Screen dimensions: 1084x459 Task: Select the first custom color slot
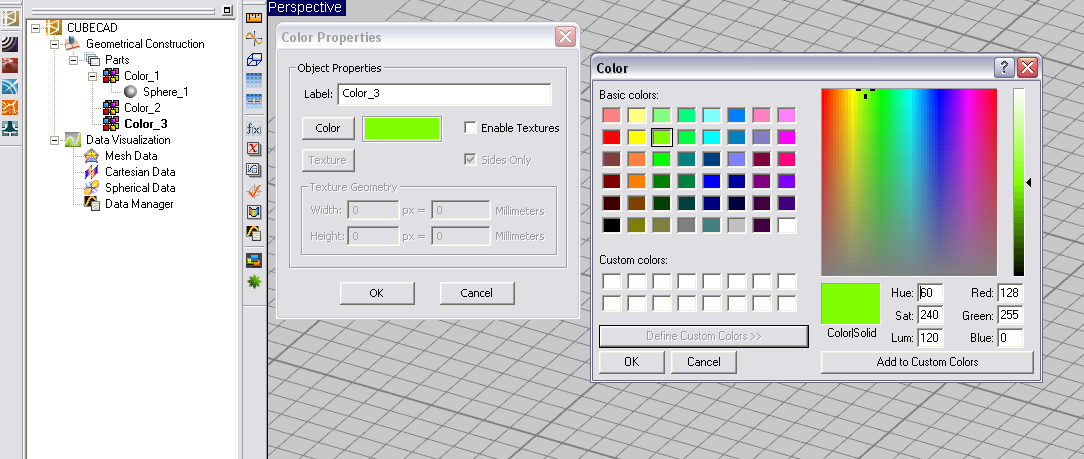pyautogui.click(x=612, y=281)
